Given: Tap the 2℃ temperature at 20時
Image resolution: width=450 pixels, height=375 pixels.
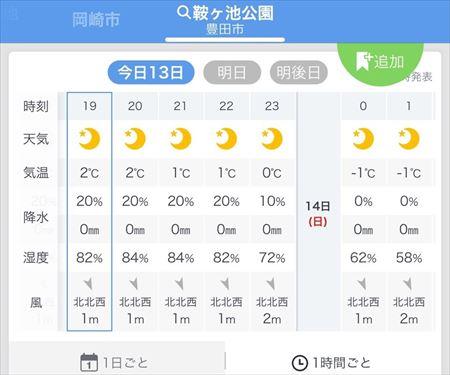Looking at the screenshot, I should tap(135, 173).
